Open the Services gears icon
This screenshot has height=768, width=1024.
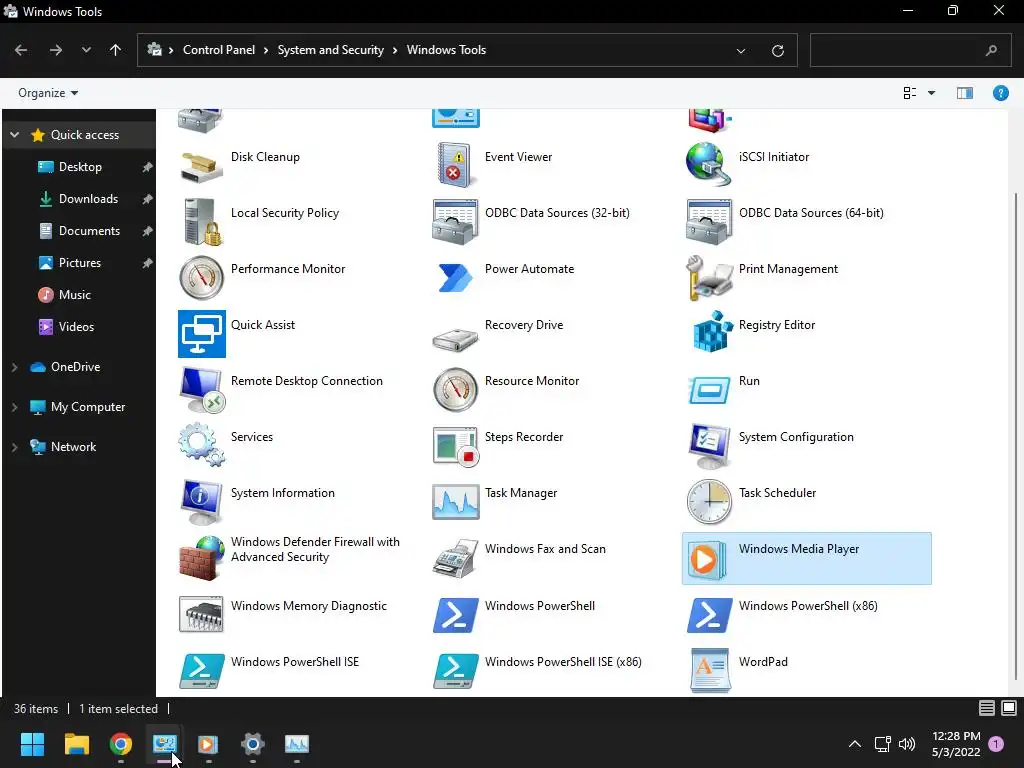(202, 445)
